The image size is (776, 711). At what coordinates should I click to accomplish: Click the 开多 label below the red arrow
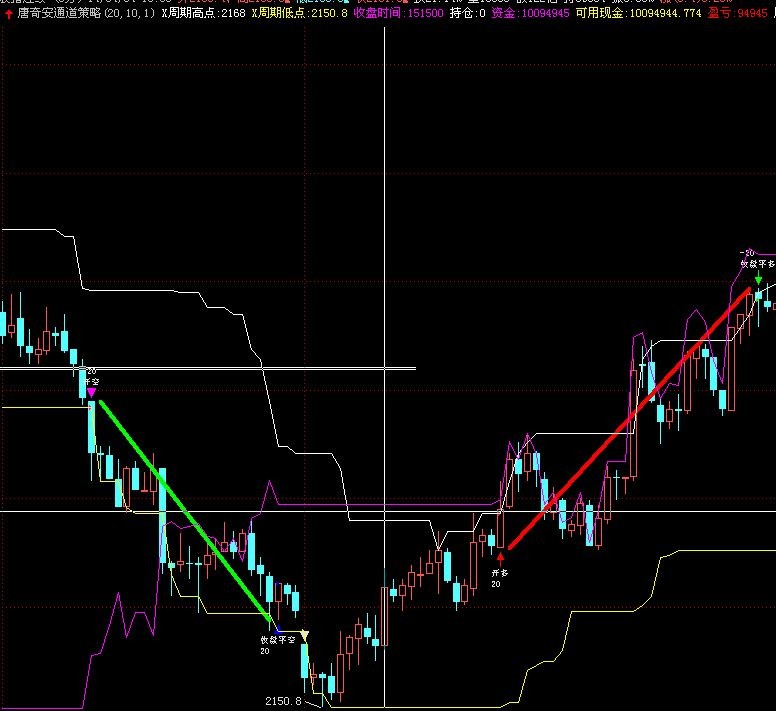tap(500, 573)
